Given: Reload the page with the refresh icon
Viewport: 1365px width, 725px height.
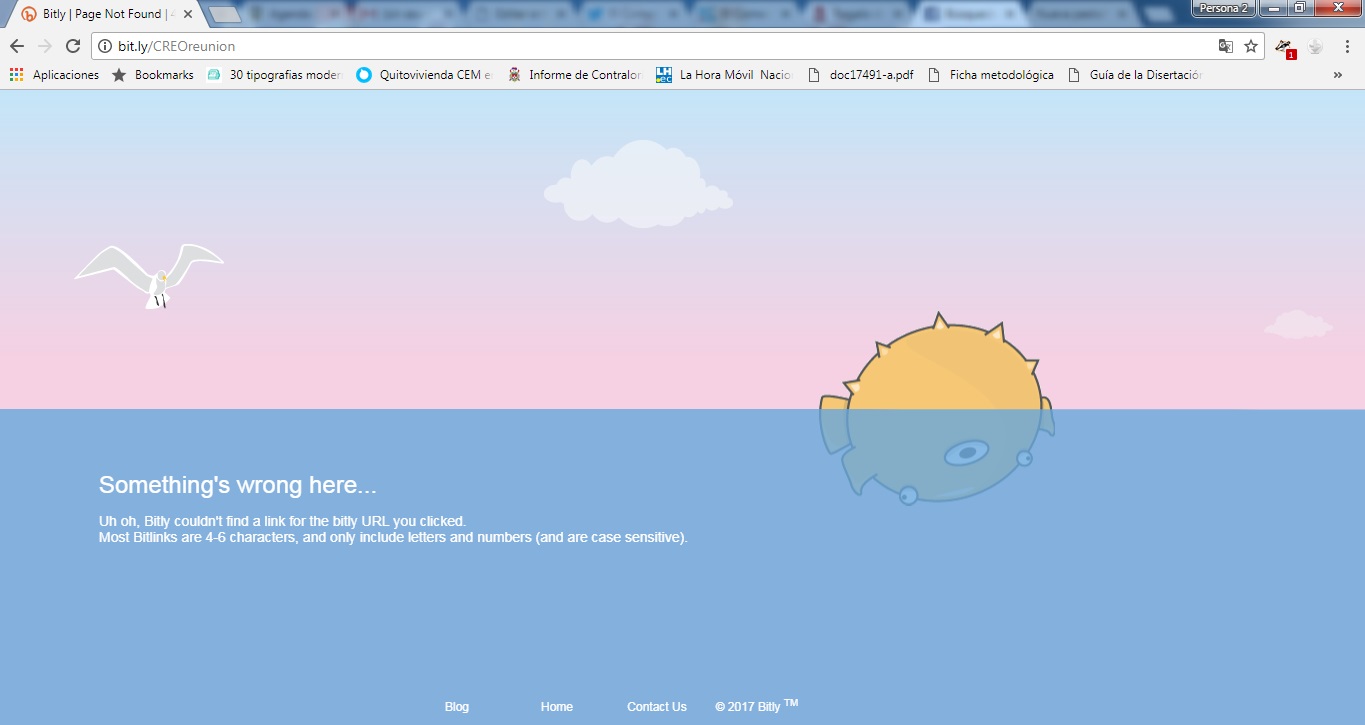Looking at the screenshot, I should (x=72, y=46).
